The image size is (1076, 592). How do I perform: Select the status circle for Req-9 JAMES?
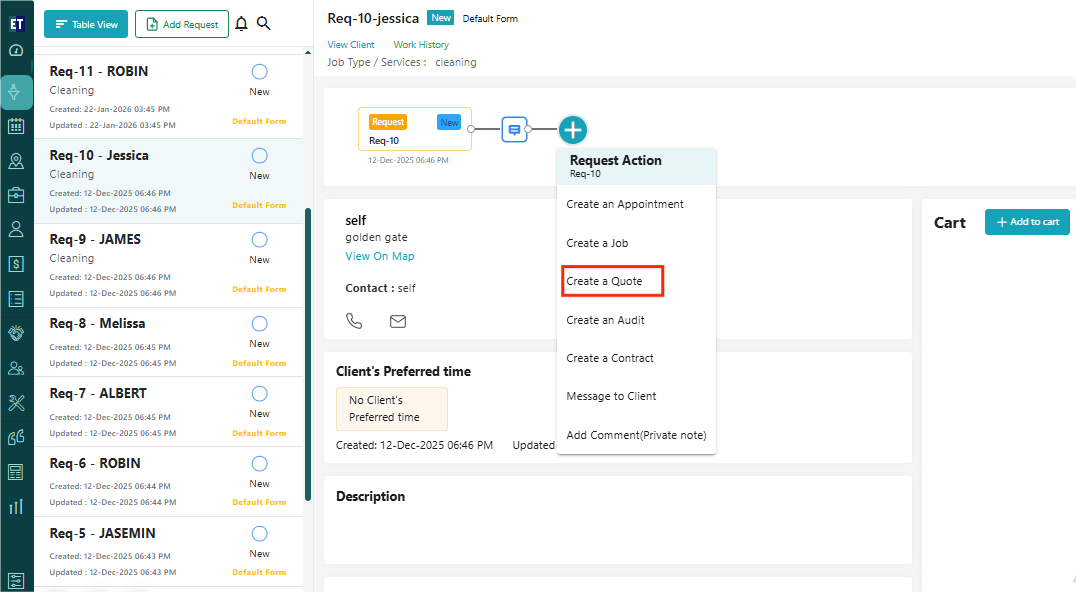(259, 240)
